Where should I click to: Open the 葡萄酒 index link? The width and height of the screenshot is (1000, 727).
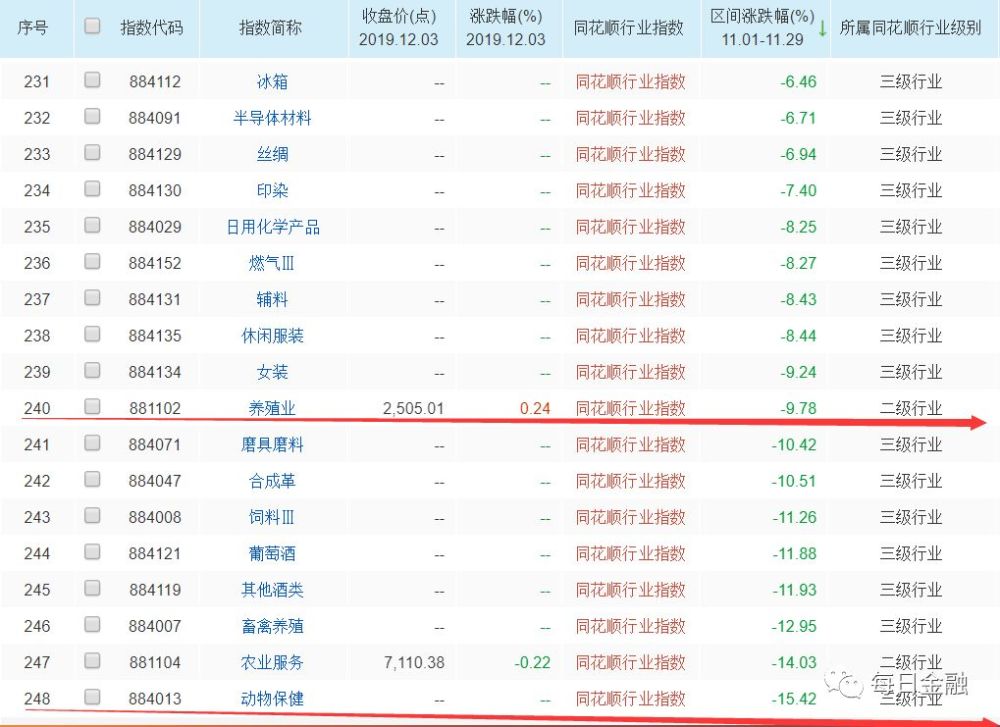272,554
